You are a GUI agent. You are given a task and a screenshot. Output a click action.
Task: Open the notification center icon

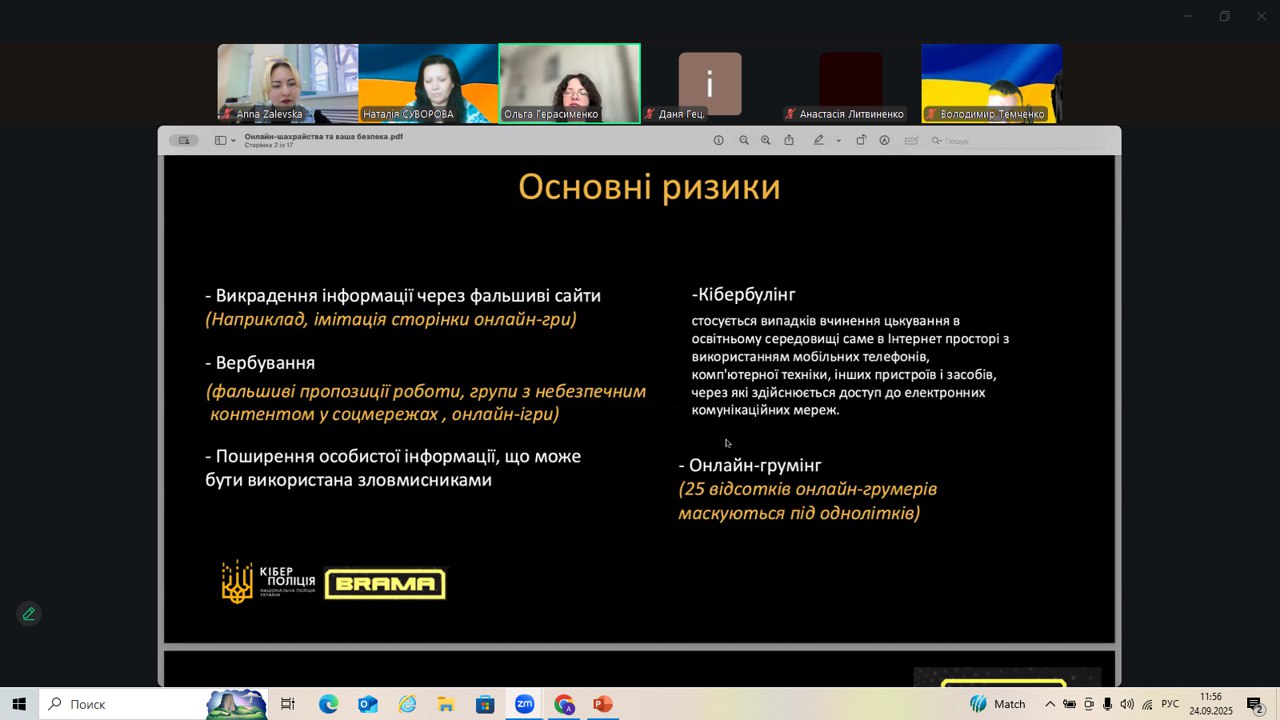pos(1255,705)
